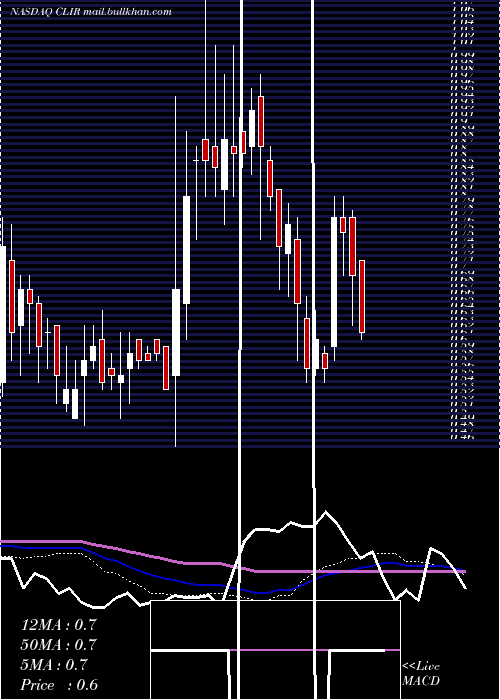
Task: Click the NASDAQ CLIR chart title text
Action: pyautogui.click(x=91, y=12)
